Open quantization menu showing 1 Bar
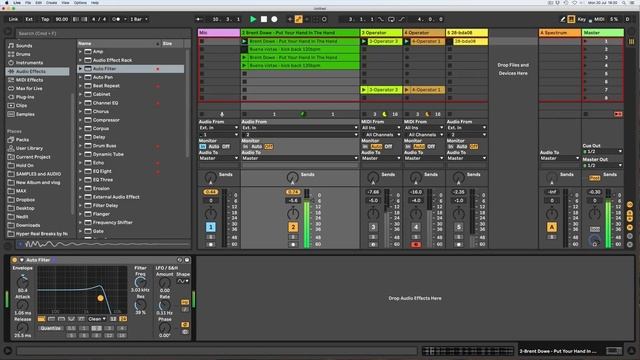The image size is (640, 360). tap(139, 19)
